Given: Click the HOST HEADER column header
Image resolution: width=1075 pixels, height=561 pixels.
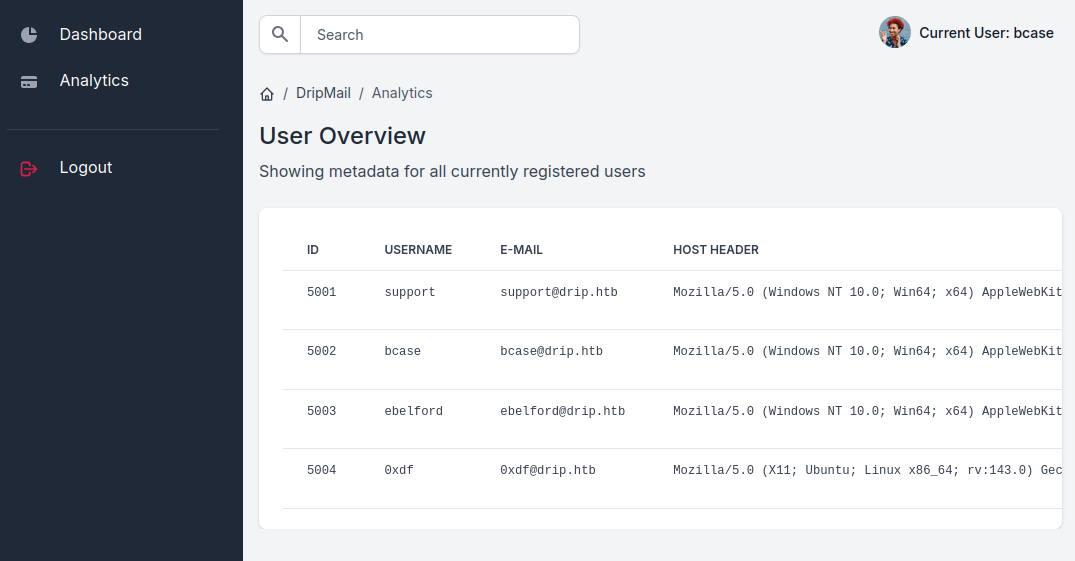Looking at the screenshot, I should [x=716, y=250].
